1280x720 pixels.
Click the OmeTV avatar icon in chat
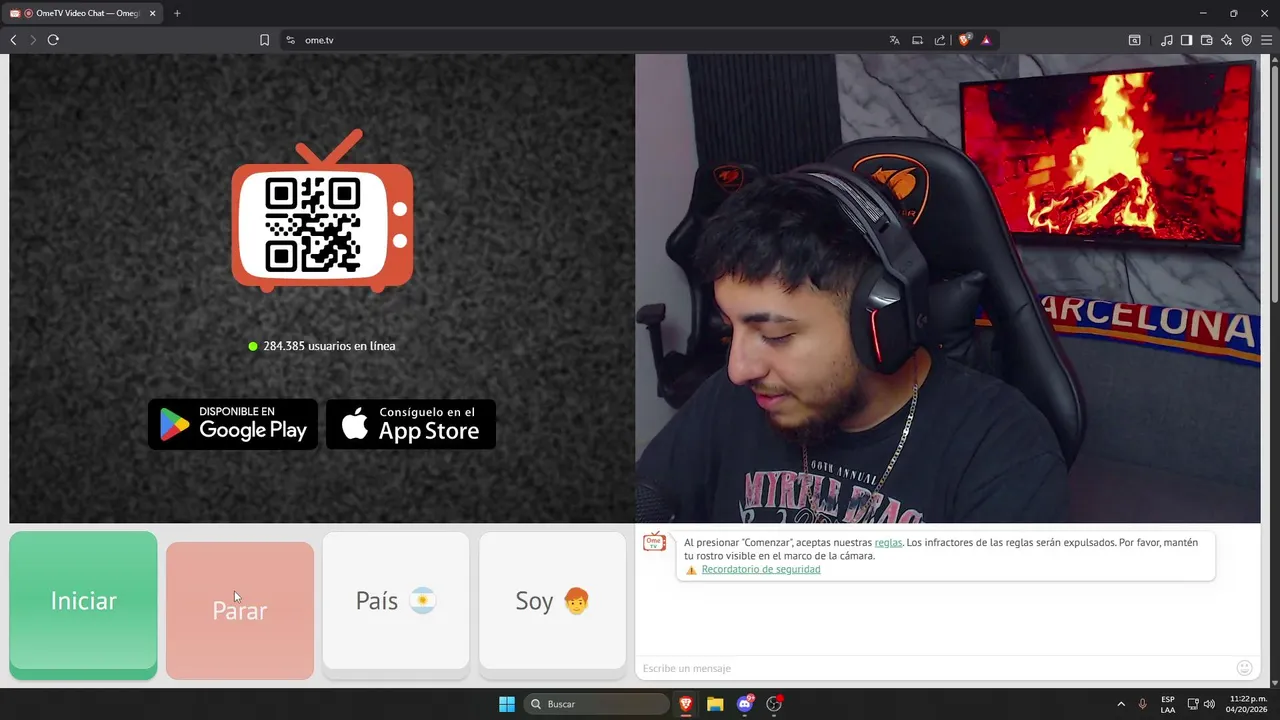tap(654, 542)
